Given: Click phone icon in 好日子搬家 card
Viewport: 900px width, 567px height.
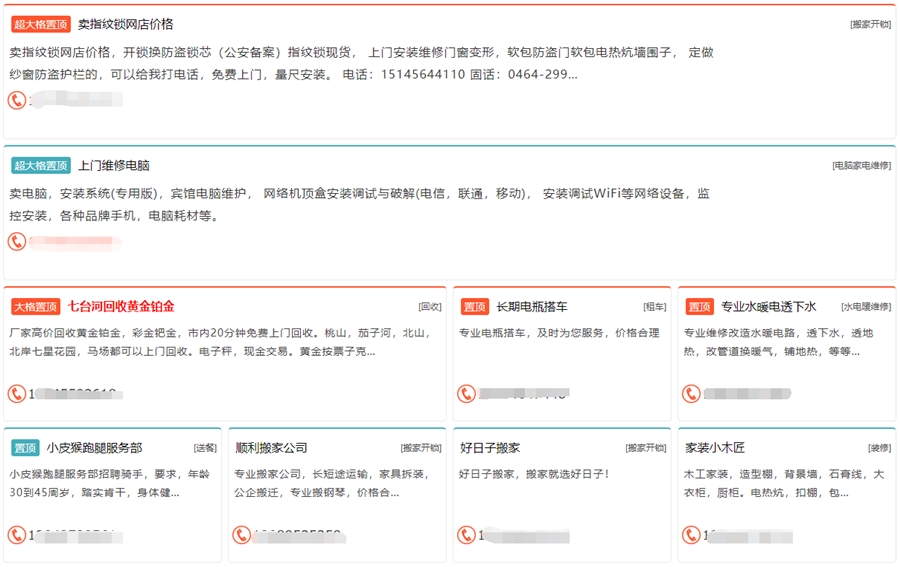Looking at the screenshot, I should (467, 535).
